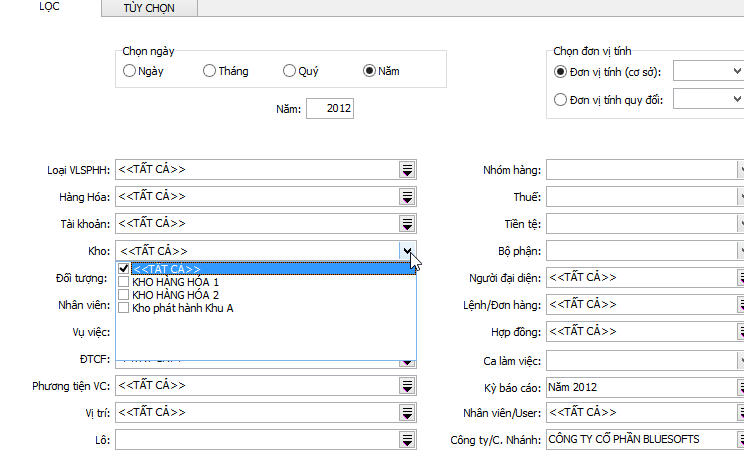Uncheck the <<TẤT CẢ>> item in Kho list
The width and height of the screenshot is (744, 457).
click(123, 269)
